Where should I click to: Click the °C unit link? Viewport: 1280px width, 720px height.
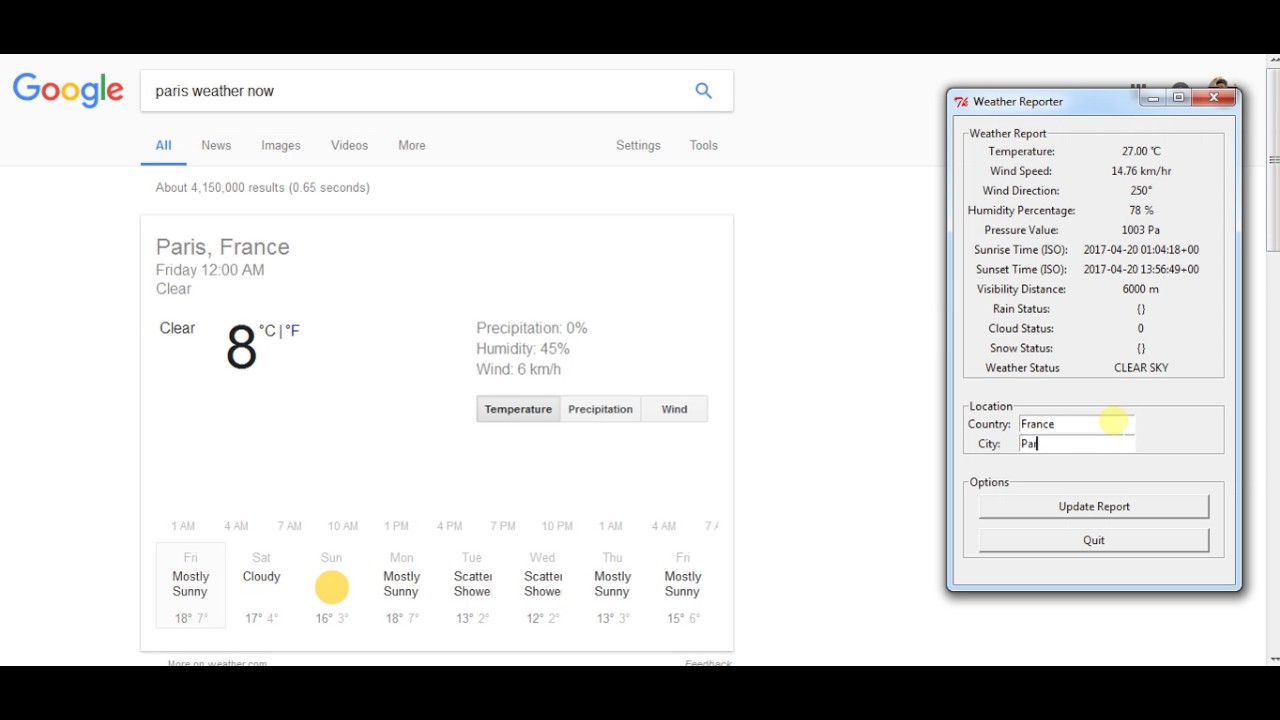pyautogui.click(x=267, y=330)
